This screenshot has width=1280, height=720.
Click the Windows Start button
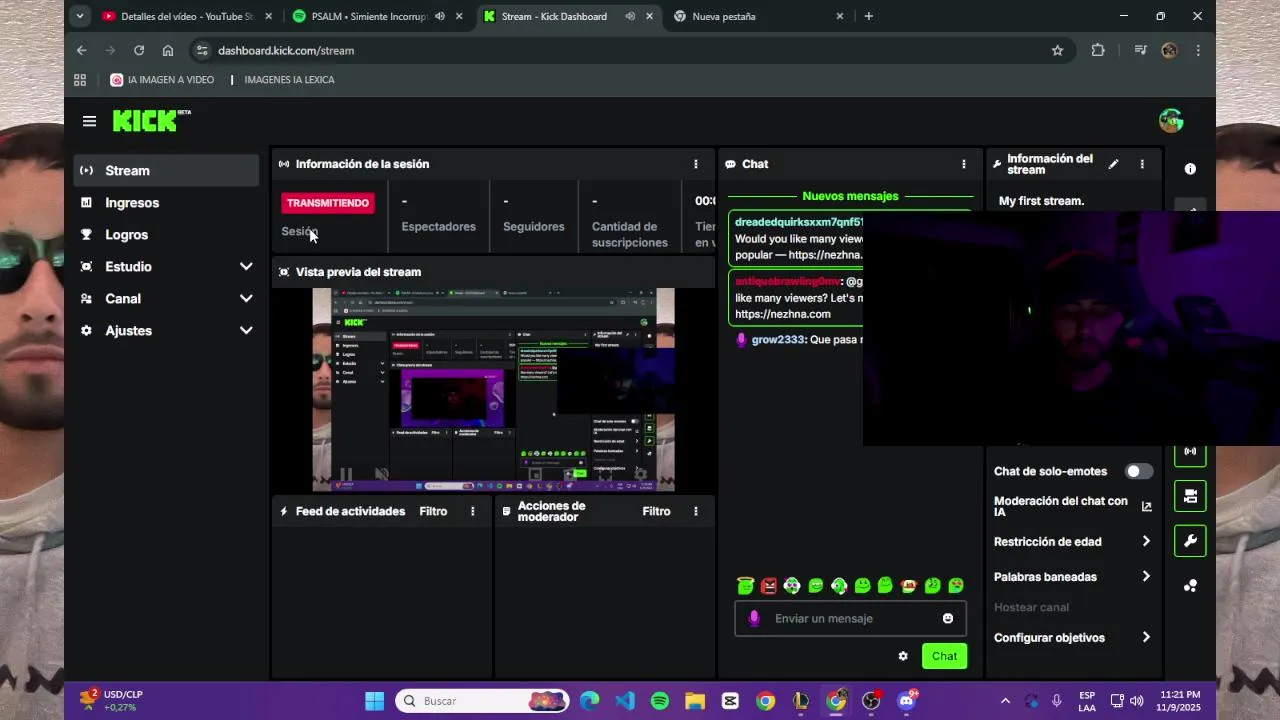point(374,701)
